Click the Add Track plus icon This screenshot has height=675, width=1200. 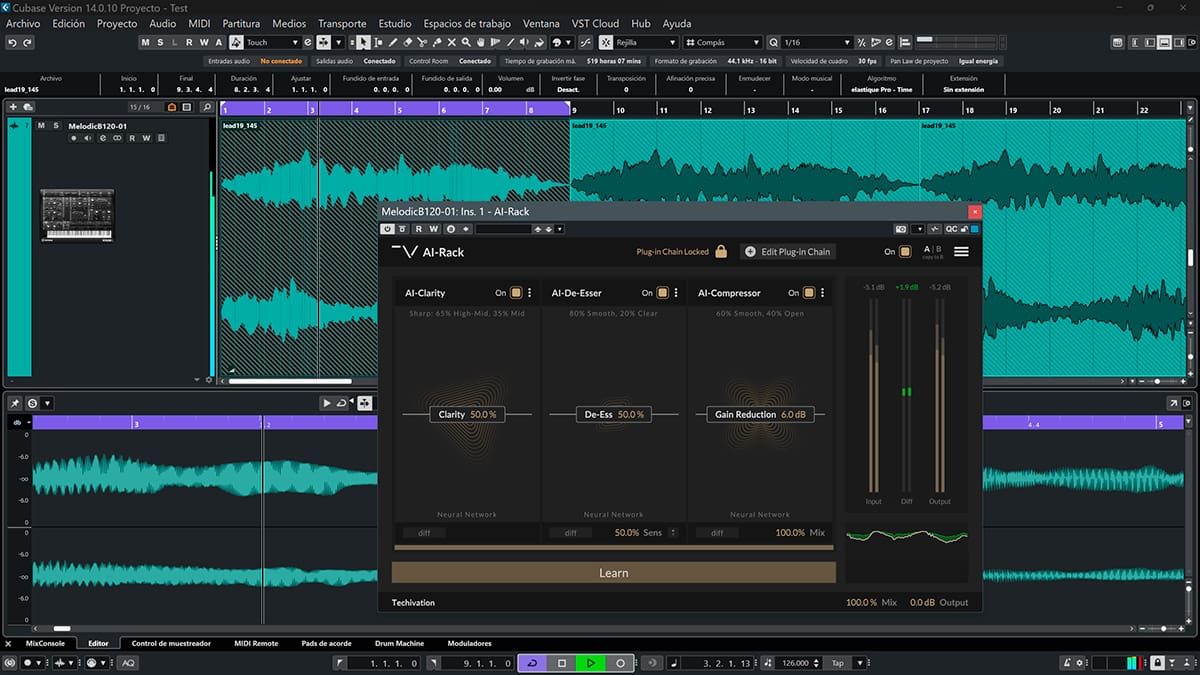13,106
